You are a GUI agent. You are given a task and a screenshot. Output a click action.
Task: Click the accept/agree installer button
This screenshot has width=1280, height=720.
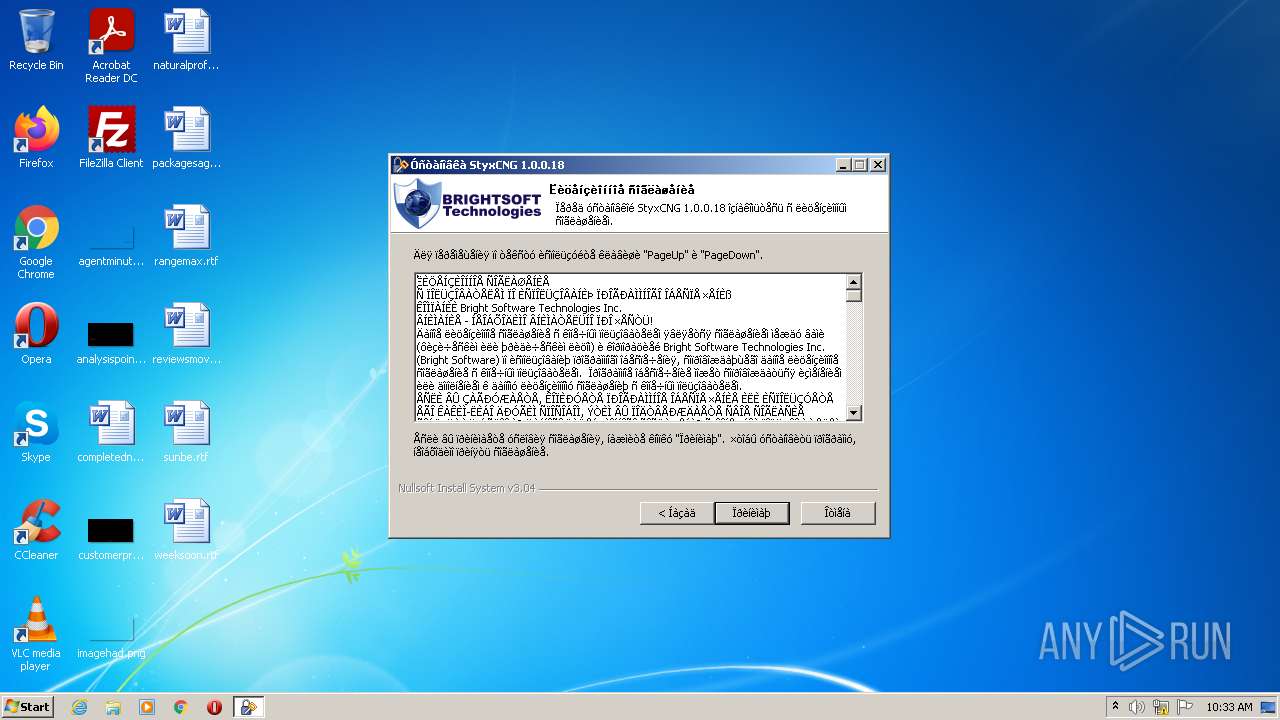(752, 513)
